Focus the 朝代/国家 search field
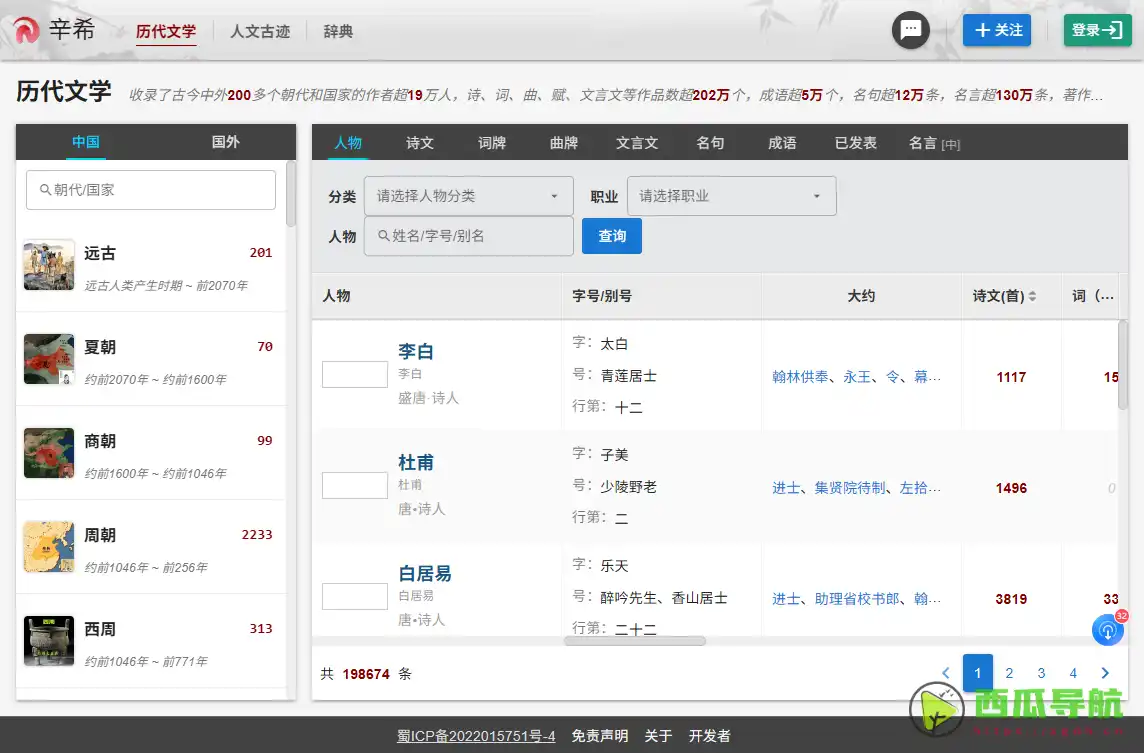Image resolution: width=1144 pixels, height=753 pixels. click(151, 190)
